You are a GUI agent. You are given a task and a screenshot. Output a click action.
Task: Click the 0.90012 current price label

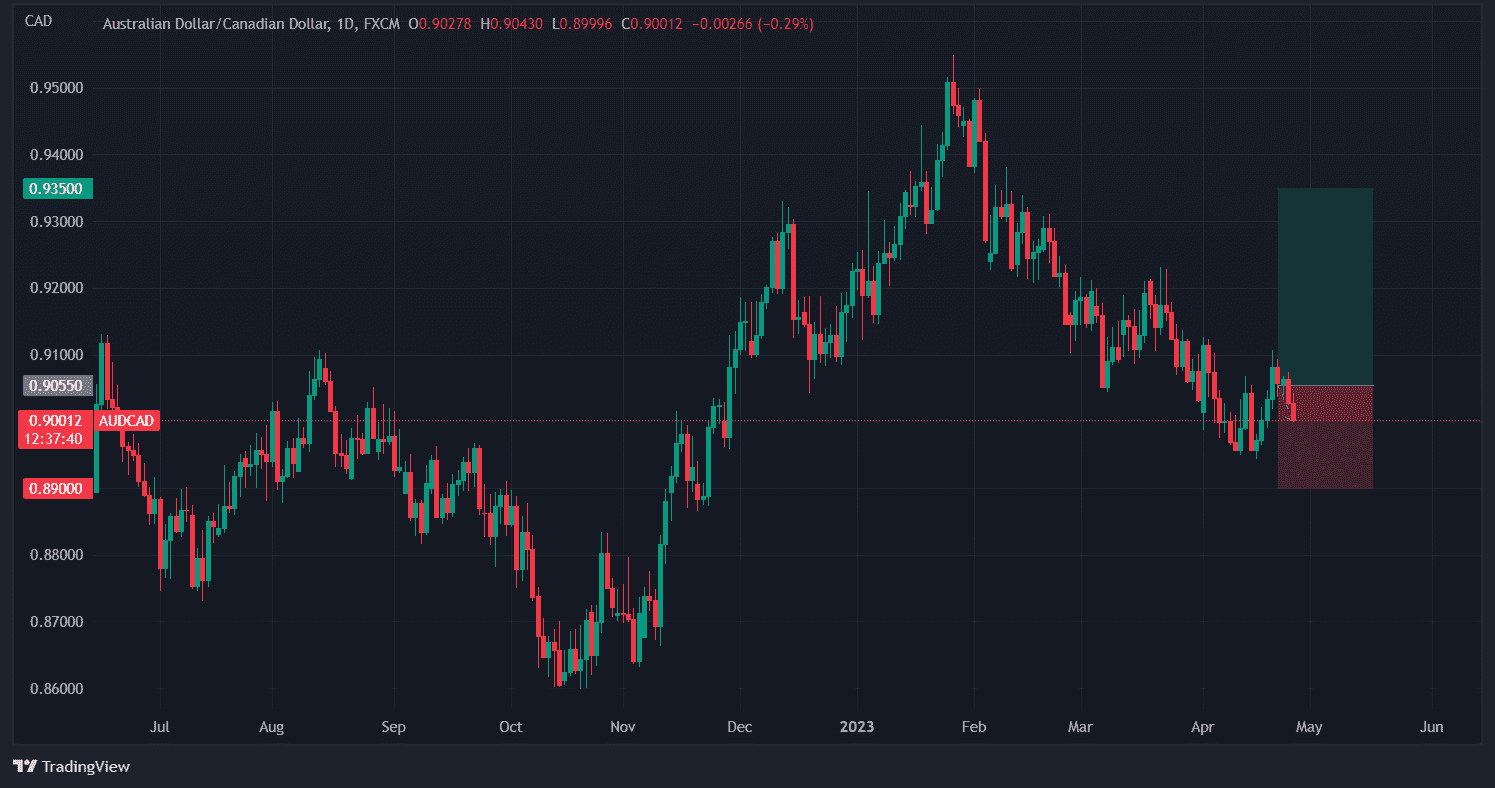tap(56, 421)
